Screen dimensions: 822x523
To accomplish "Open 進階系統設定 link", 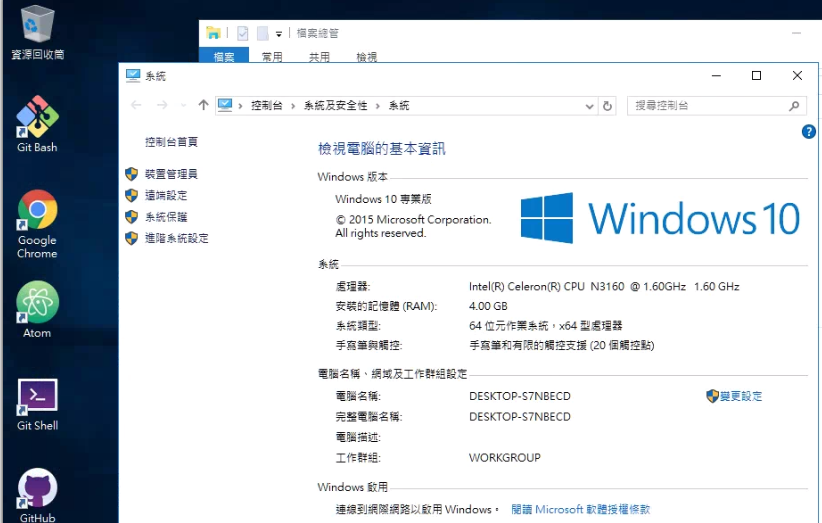I will [177, 238].
